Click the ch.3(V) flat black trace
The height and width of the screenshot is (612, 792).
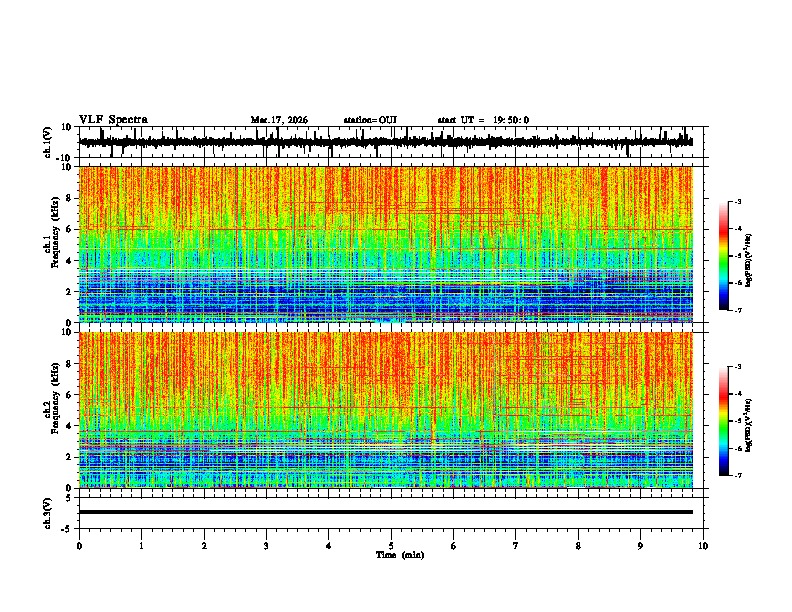coord(386,512)
